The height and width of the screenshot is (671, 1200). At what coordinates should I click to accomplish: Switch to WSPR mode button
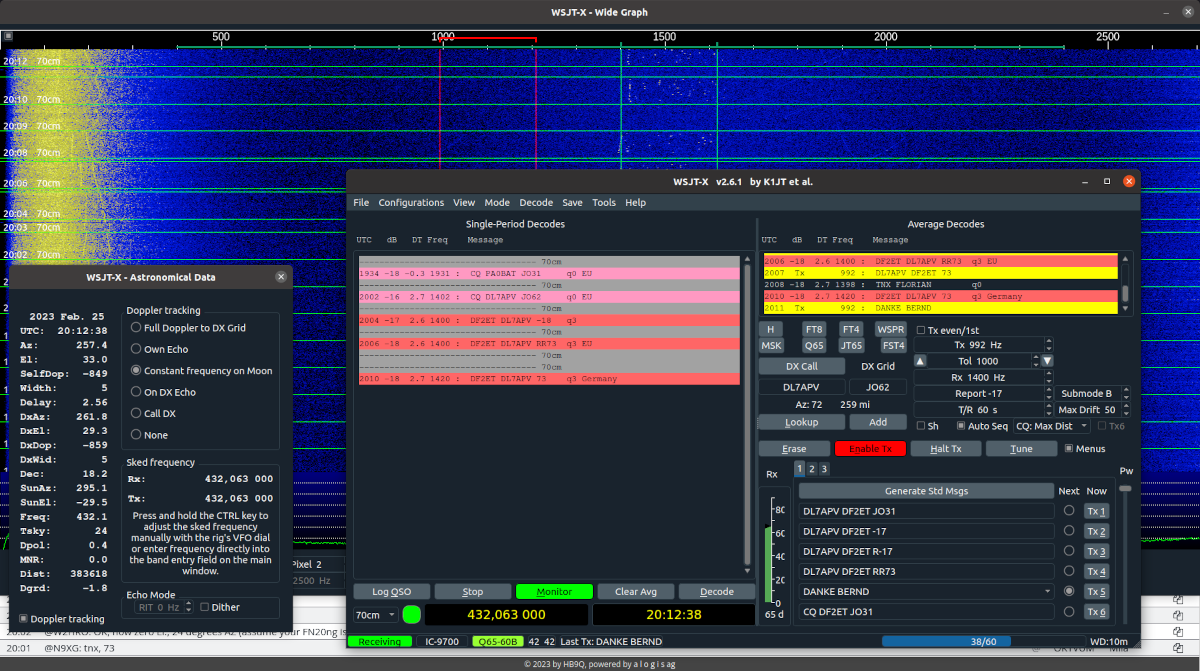[x=891, y=329]
